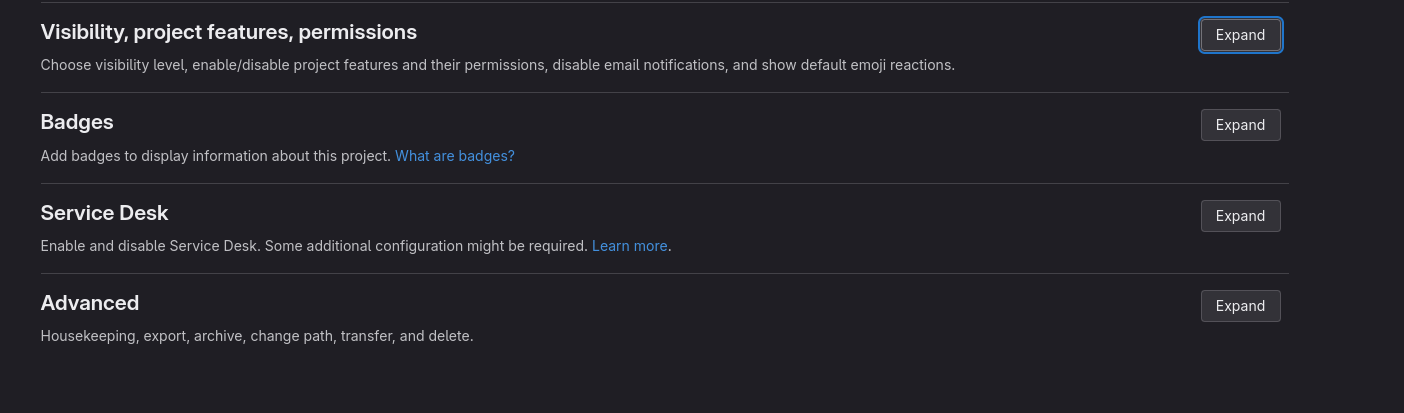Expand the Badges section
The width and height of the screenshot is (1404, 413).
pyautogui.click(x=1240, y=125)
